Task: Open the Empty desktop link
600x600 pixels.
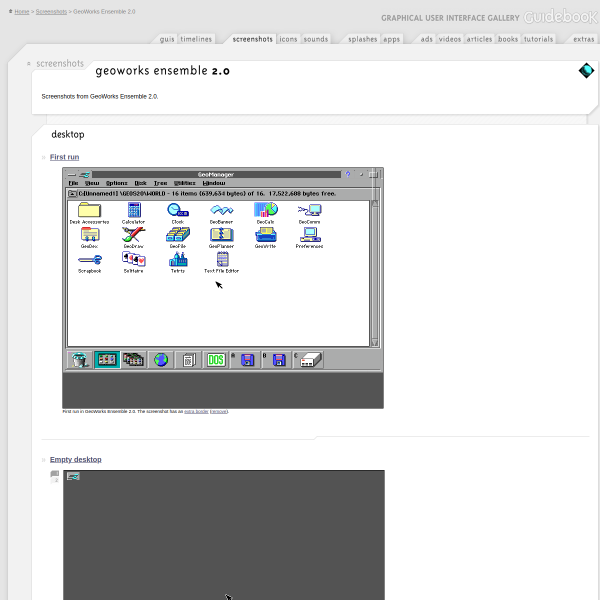Action: coord(75,459)
